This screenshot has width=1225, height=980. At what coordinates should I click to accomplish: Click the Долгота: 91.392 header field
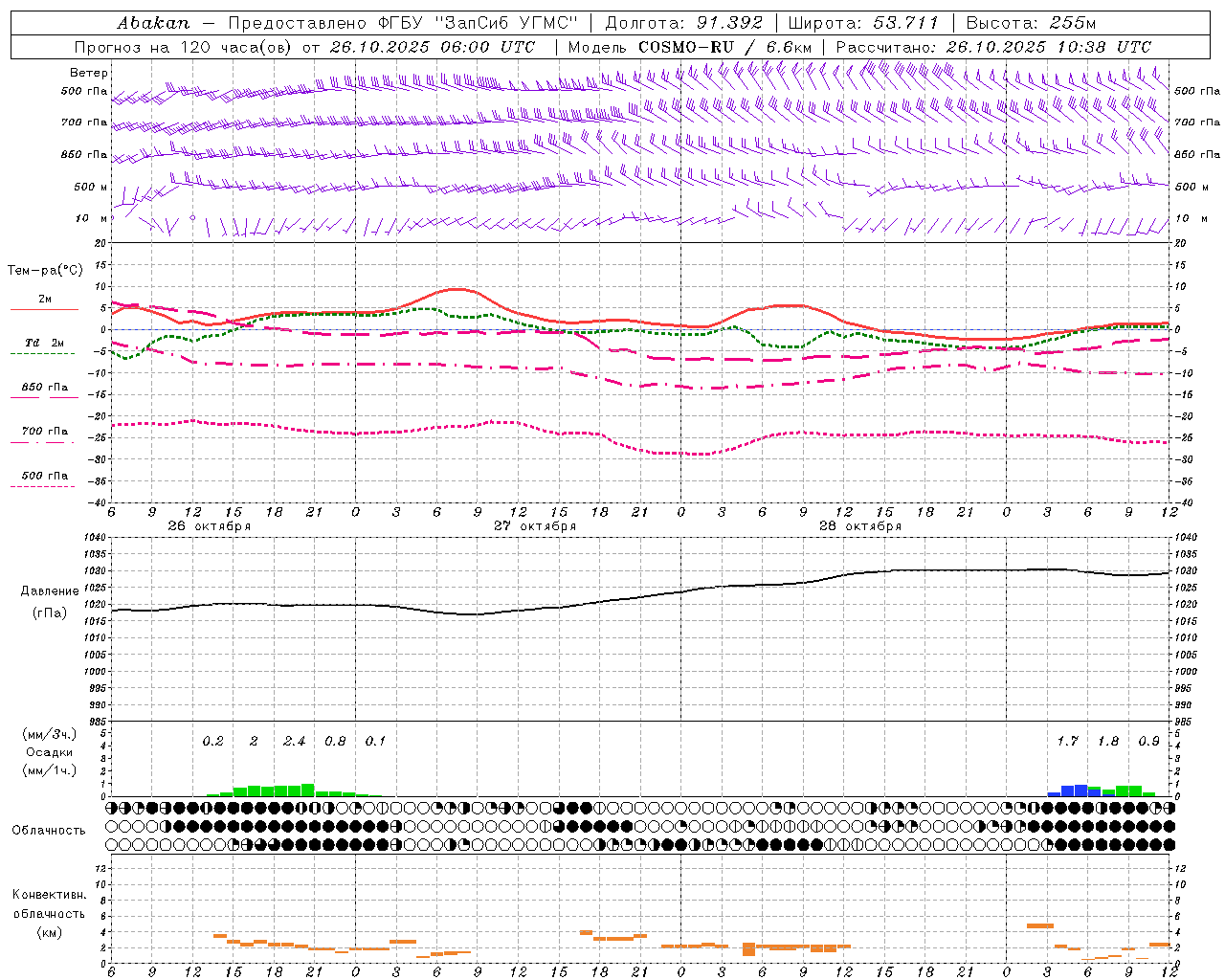684,23
